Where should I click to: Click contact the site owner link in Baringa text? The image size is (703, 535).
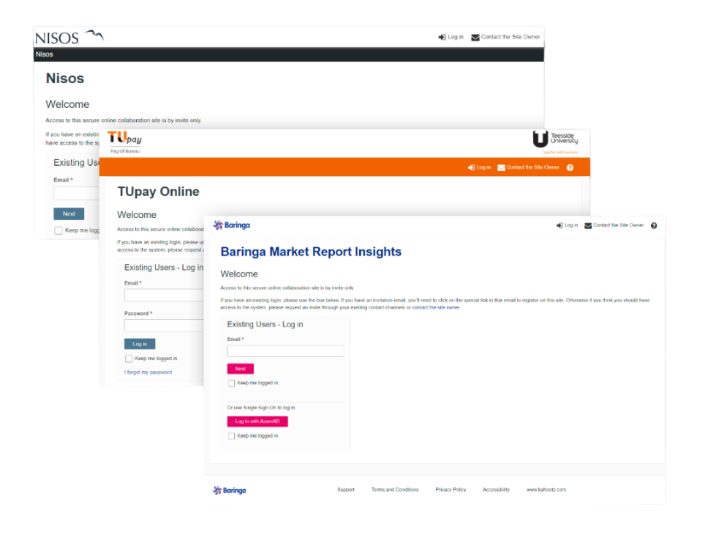(x=436, y=308)
